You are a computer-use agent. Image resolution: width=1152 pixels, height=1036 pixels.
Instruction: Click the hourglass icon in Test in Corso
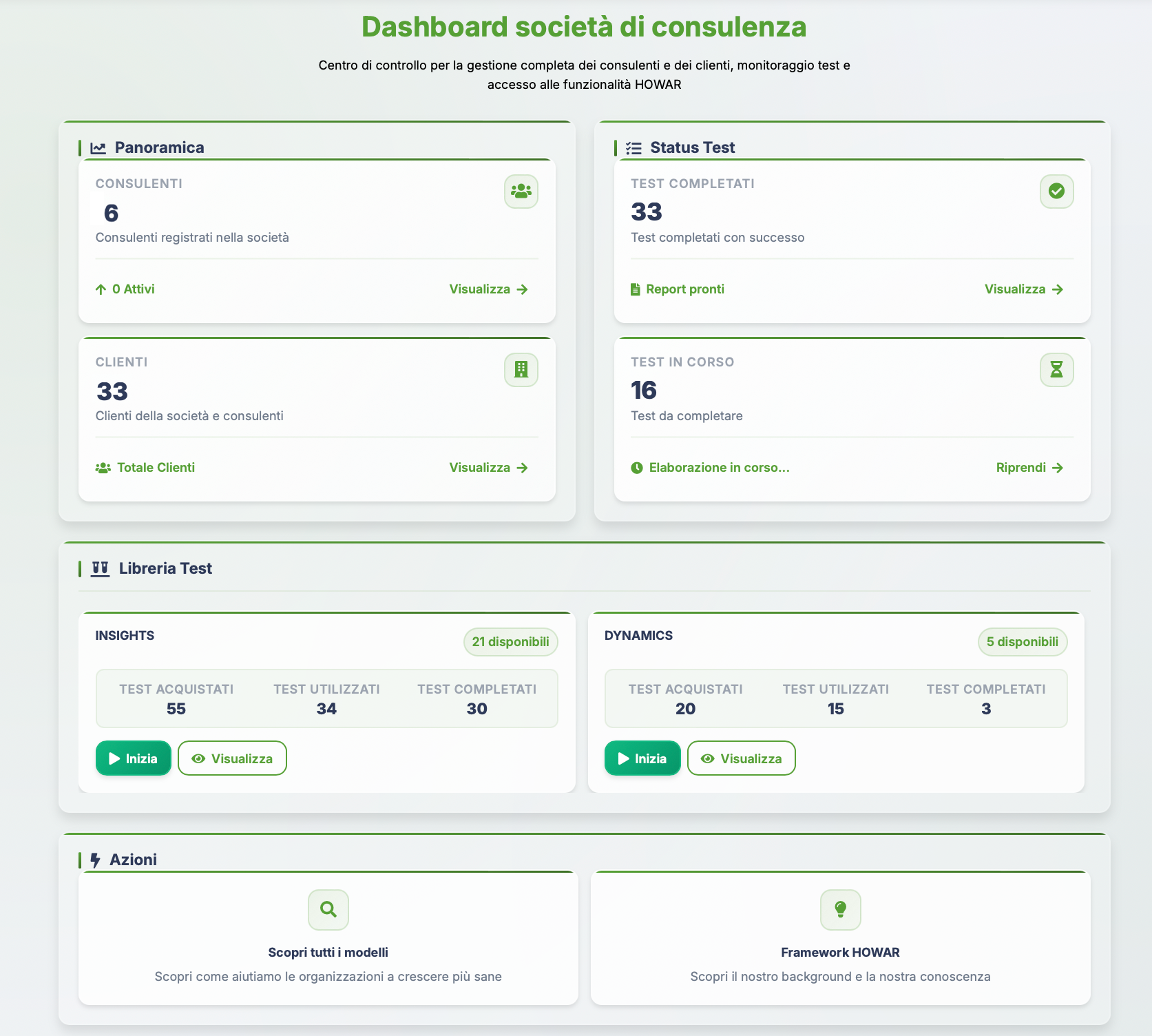pos(1056,370)
